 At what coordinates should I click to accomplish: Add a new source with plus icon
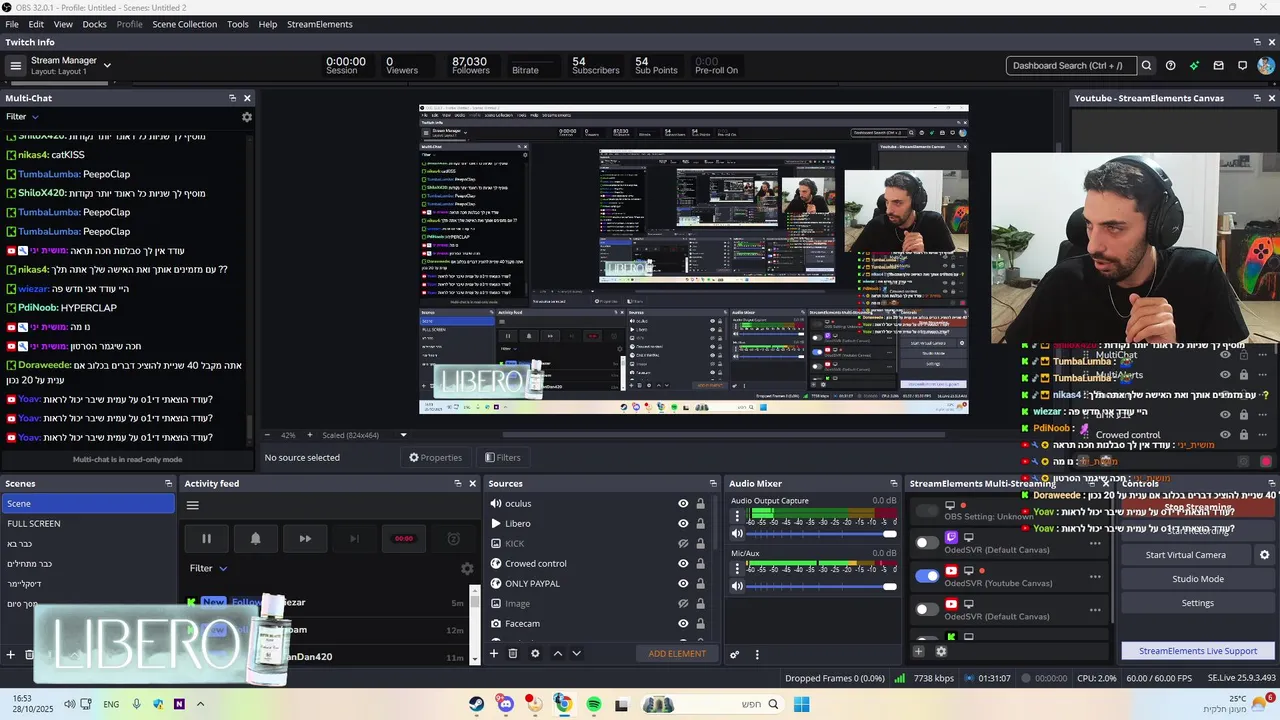pos(493,653)
